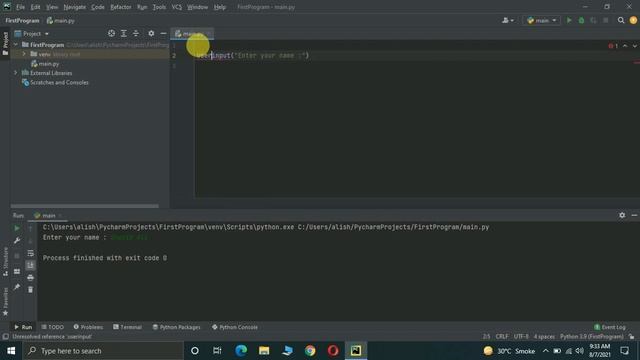Open Run panel gear settings
This screenshot has height=360, width=640.
pyautogui.click(x=622, y=215)
